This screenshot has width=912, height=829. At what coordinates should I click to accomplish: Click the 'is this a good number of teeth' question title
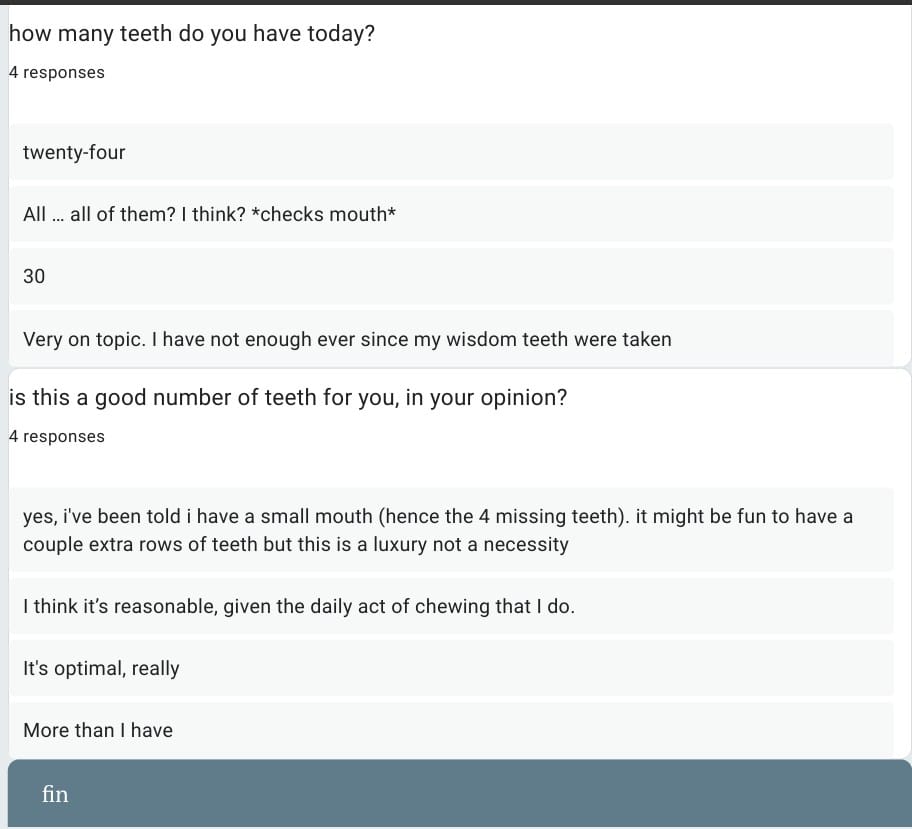288,397
